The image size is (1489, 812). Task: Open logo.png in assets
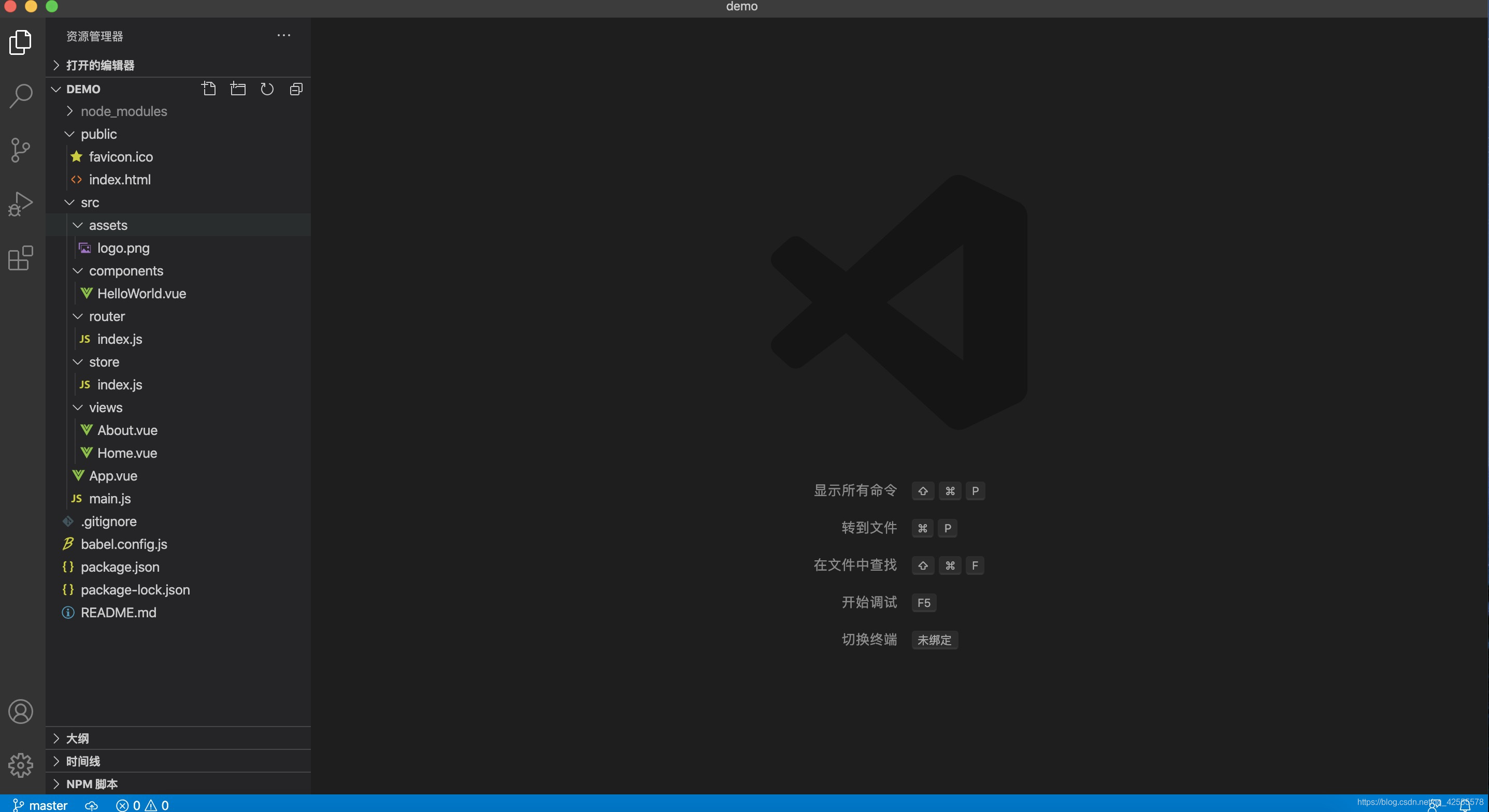pos(178,248)
